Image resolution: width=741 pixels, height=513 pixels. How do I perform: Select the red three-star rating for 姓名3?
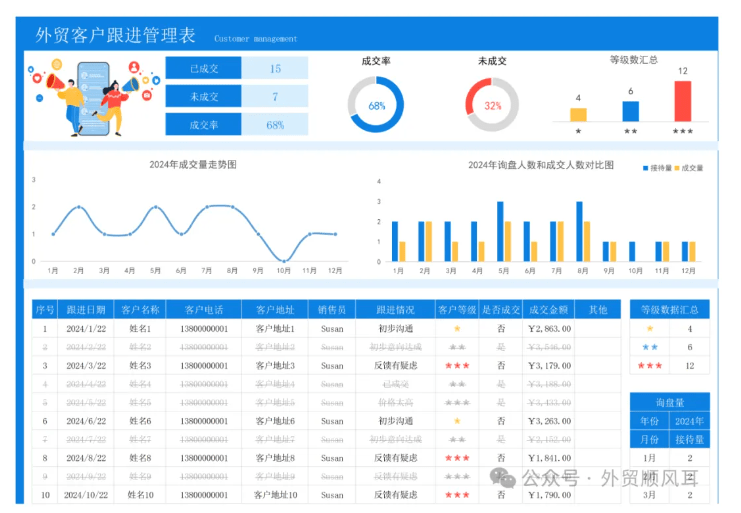(x=457, y=366)
